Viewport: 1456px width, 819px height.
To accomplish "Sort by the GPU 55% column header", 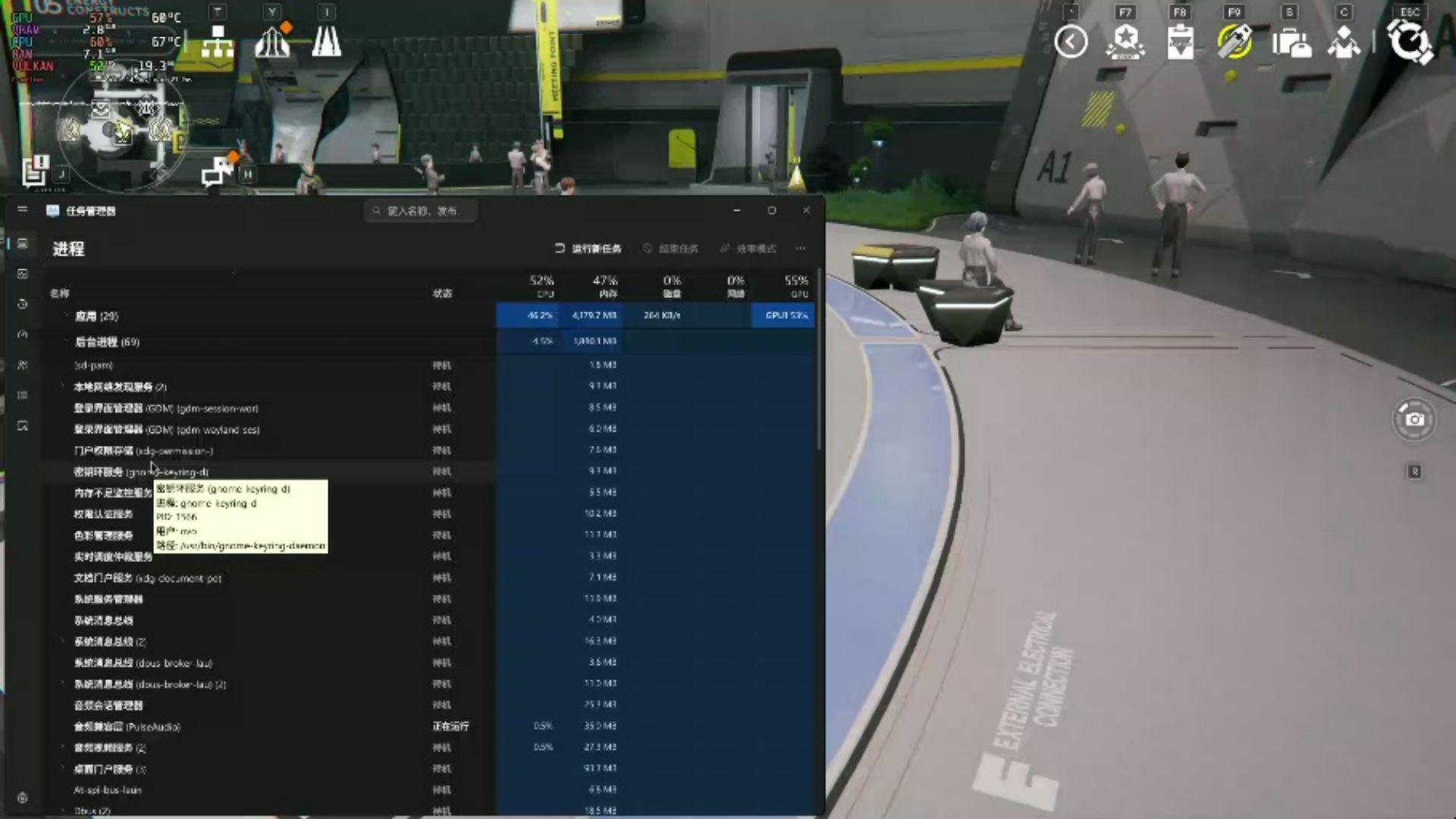I will point(795,286).
